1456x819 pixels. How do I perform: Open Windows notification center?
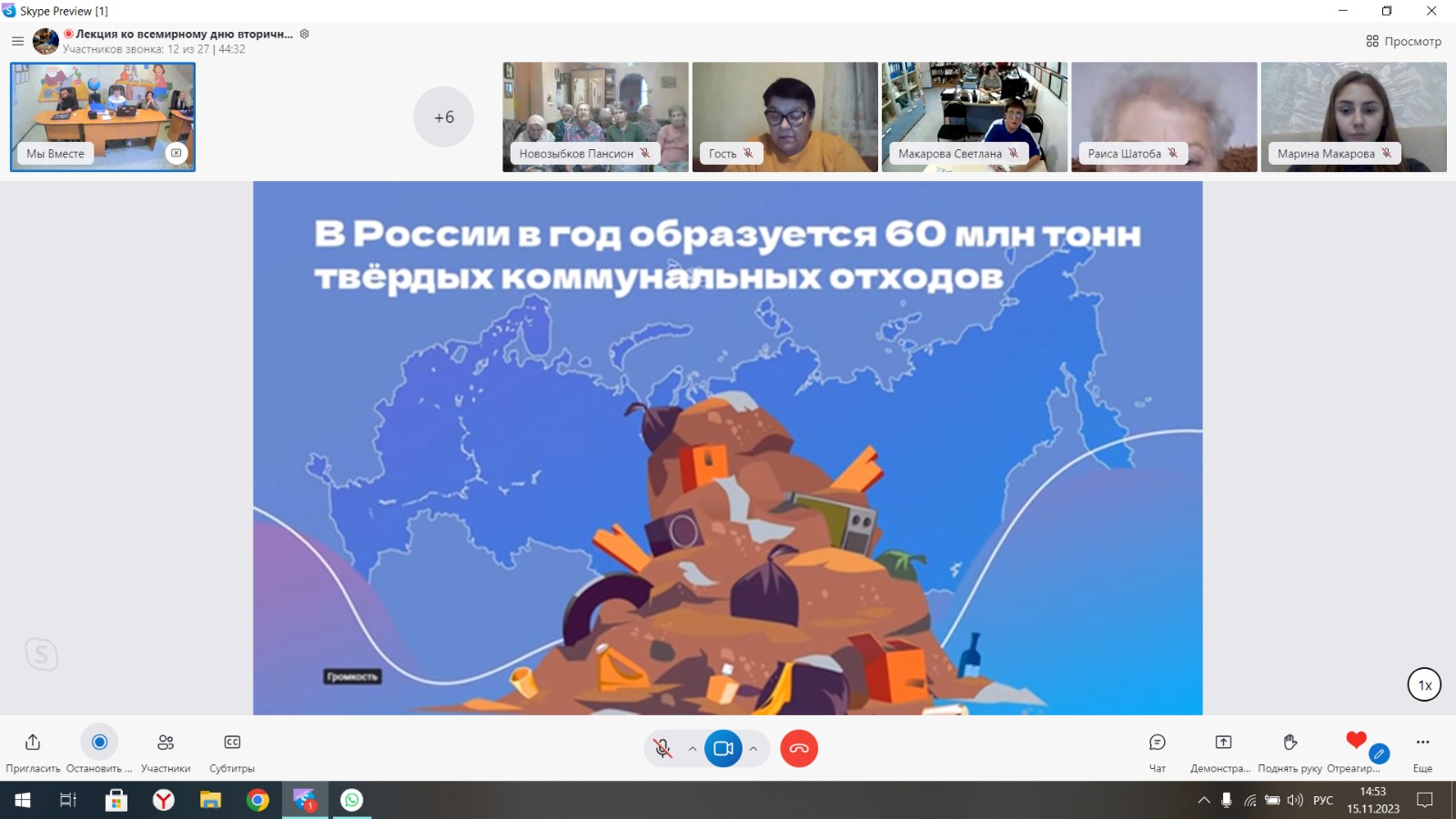[1425, 800]
